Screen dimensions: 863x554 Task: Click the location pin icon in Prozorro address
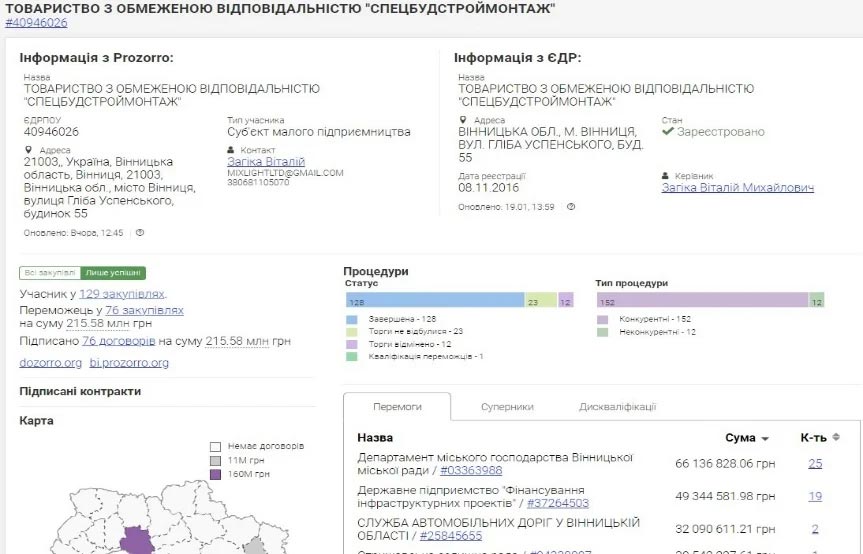pos(28,150)
